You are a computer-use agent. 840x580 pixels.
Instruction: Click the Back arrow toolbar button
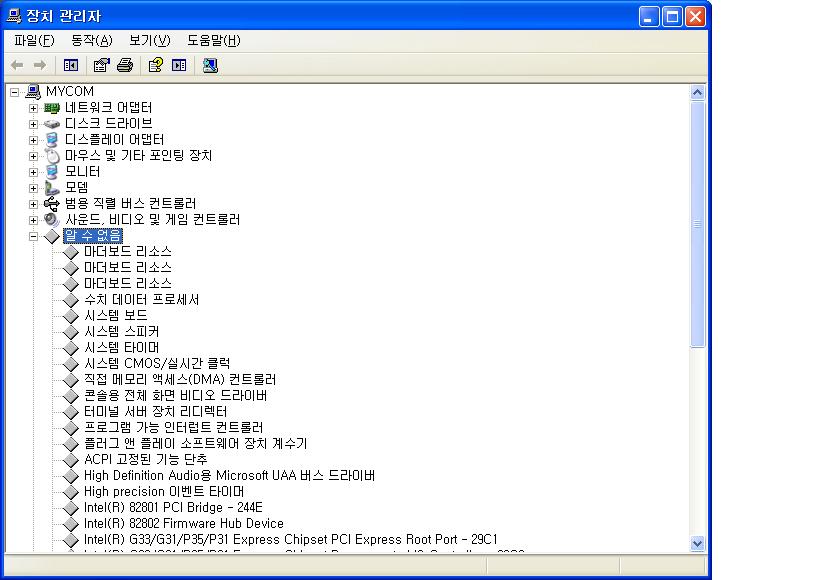coord(17,65)
